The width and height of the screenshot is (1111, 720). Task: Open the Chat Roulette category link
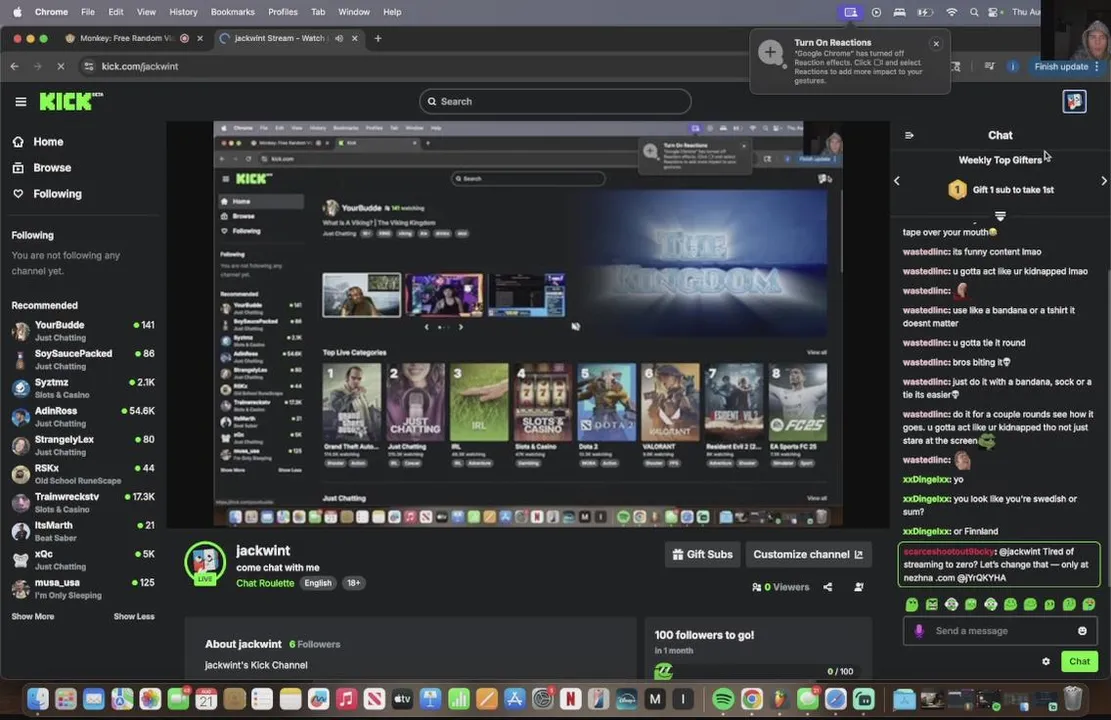click(x=265, y=583)
